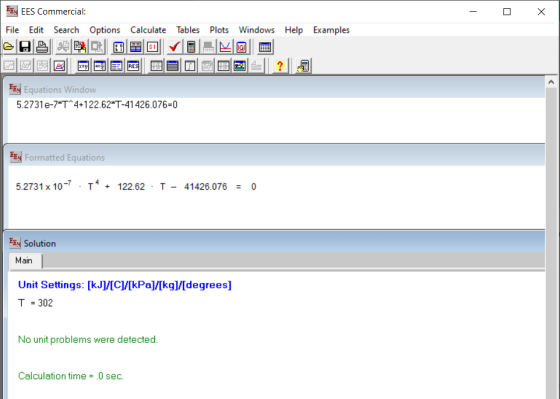Open Function Information toolbar icon
This screenshot has width=560, height=399.
tap(136, 47)
